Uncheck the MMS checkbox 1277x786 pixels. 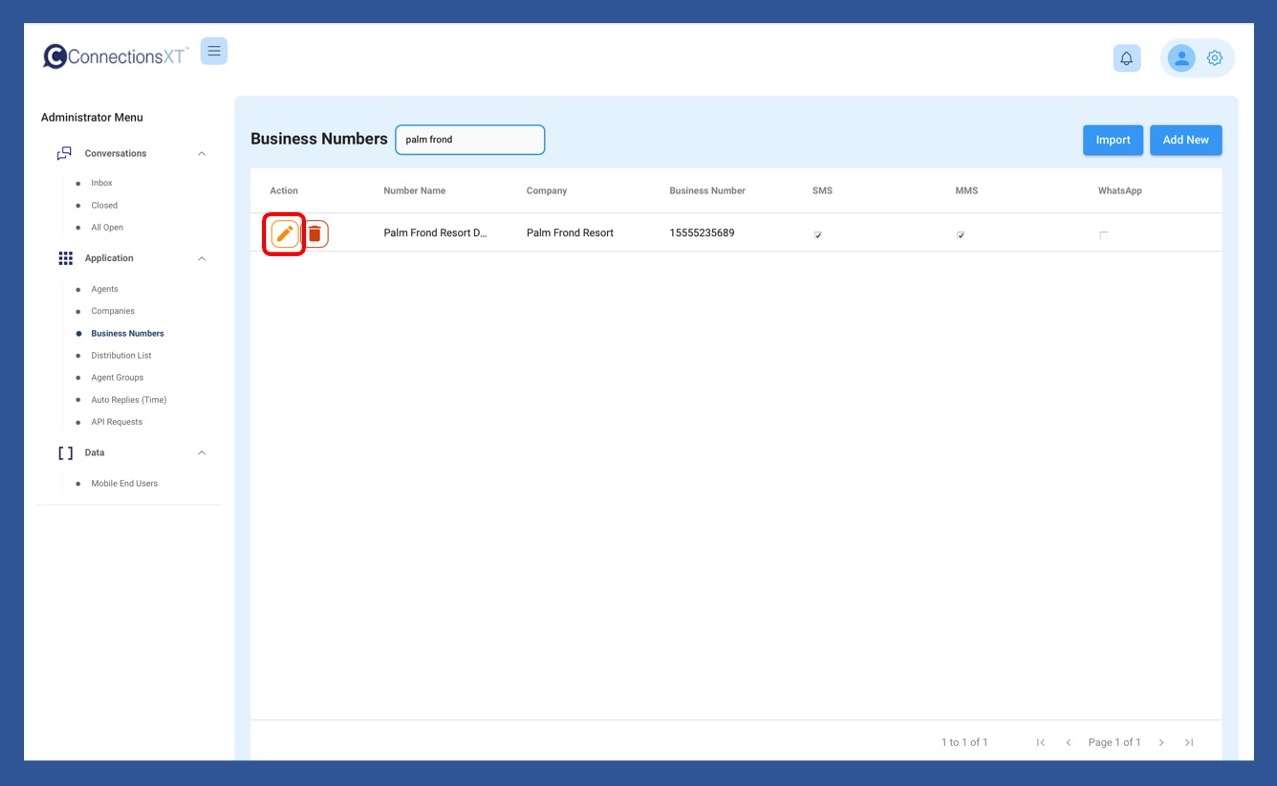coord(961,235)
